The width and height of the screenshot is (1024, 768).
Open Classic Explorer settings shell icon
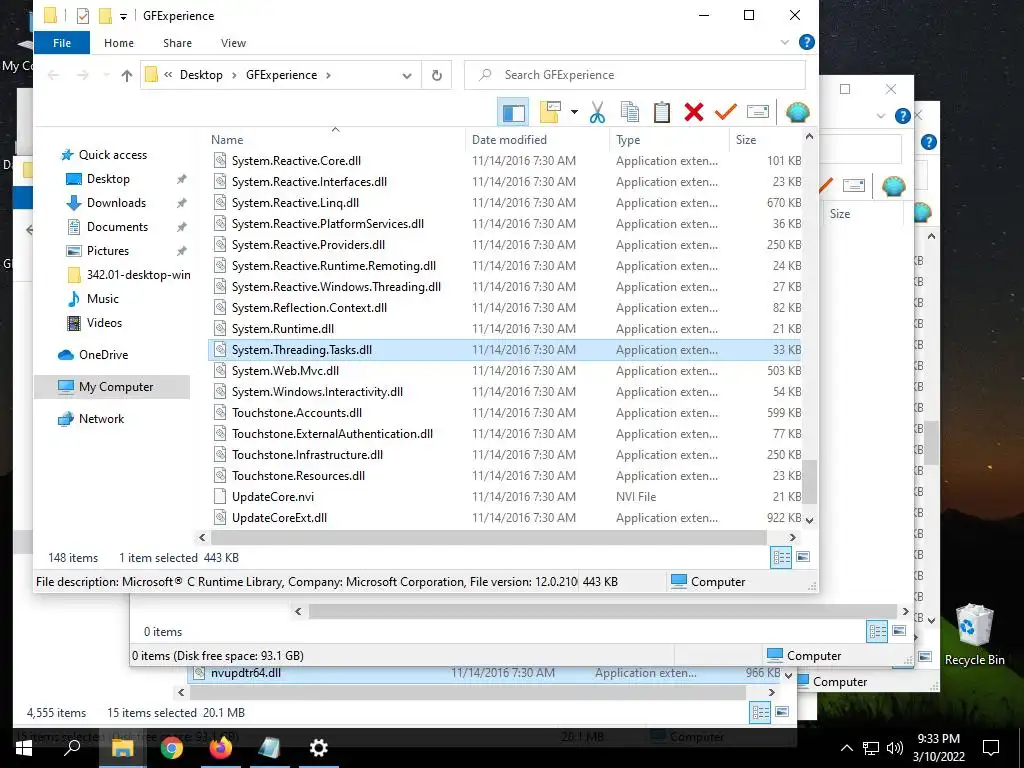click(797, 112)
